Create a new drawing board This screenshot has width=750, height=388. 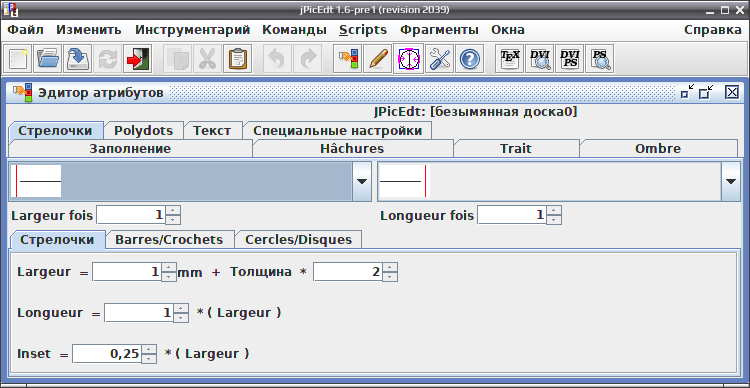tap(19, 59)
